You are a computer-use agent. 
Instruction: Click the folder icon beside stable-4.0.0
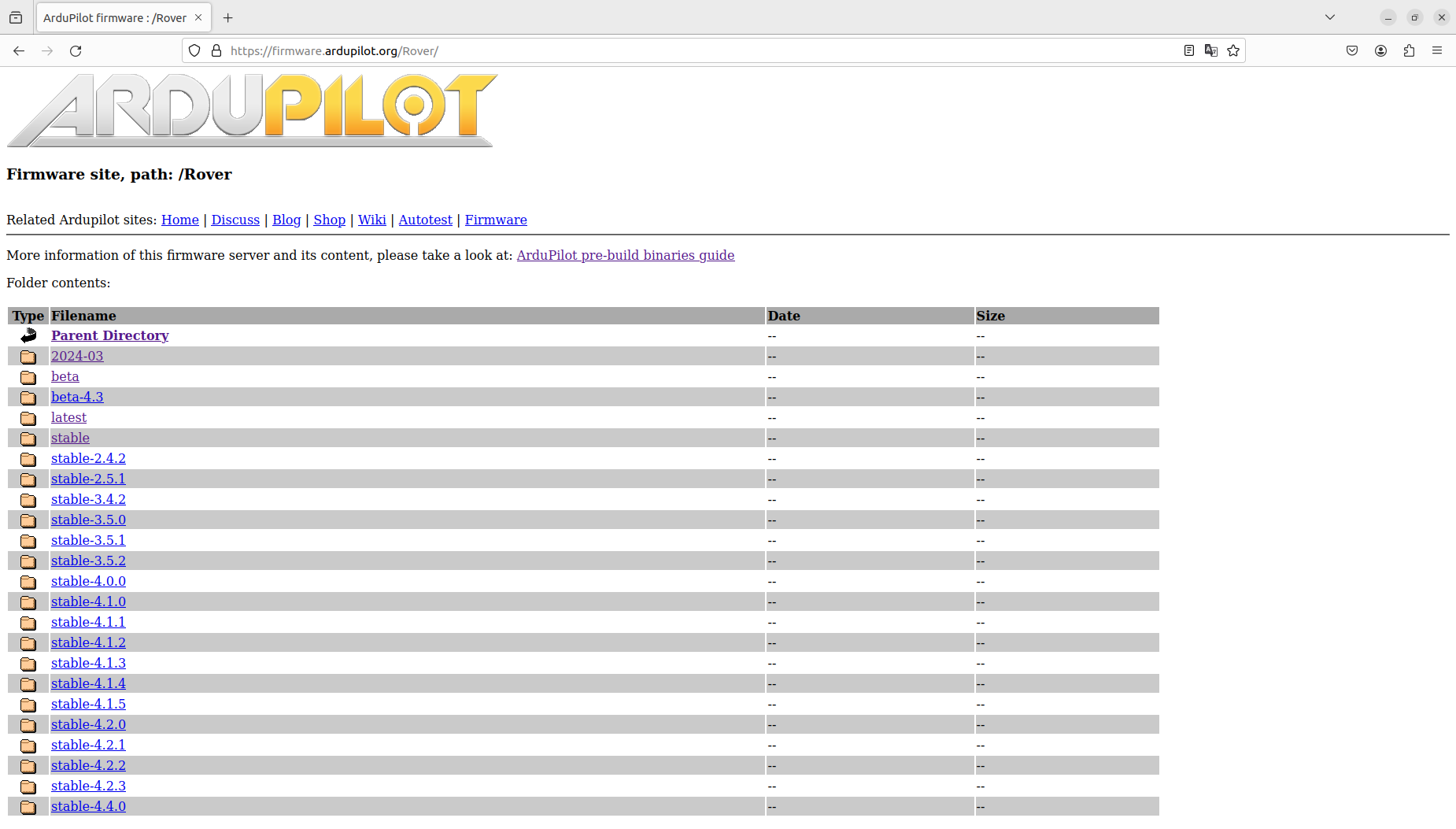[28, 582]
